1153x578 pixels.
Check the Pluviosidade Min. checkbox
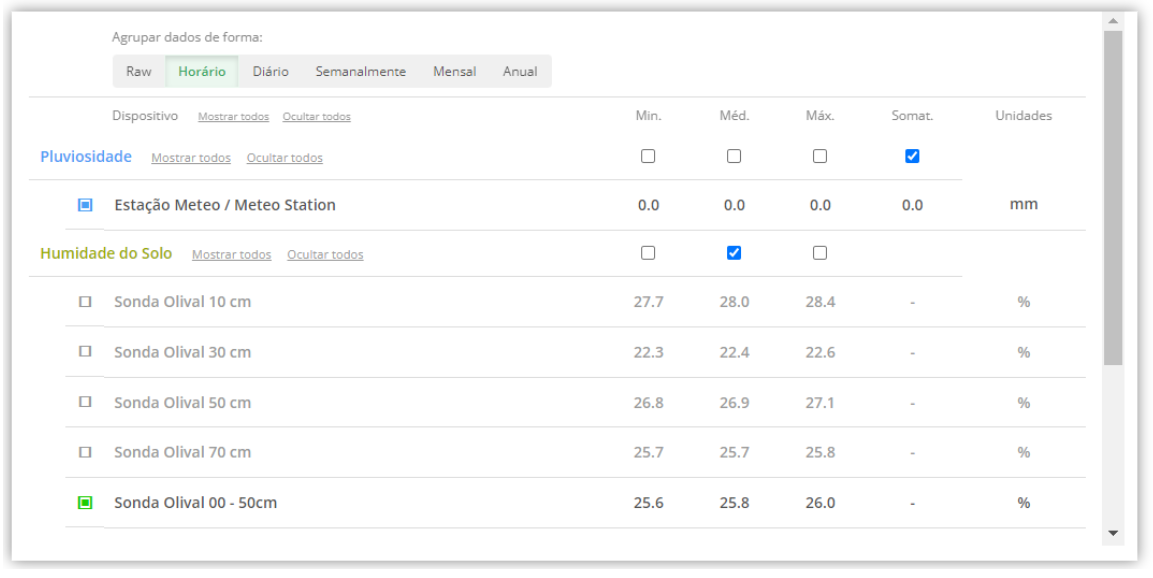tap(648, 156)
